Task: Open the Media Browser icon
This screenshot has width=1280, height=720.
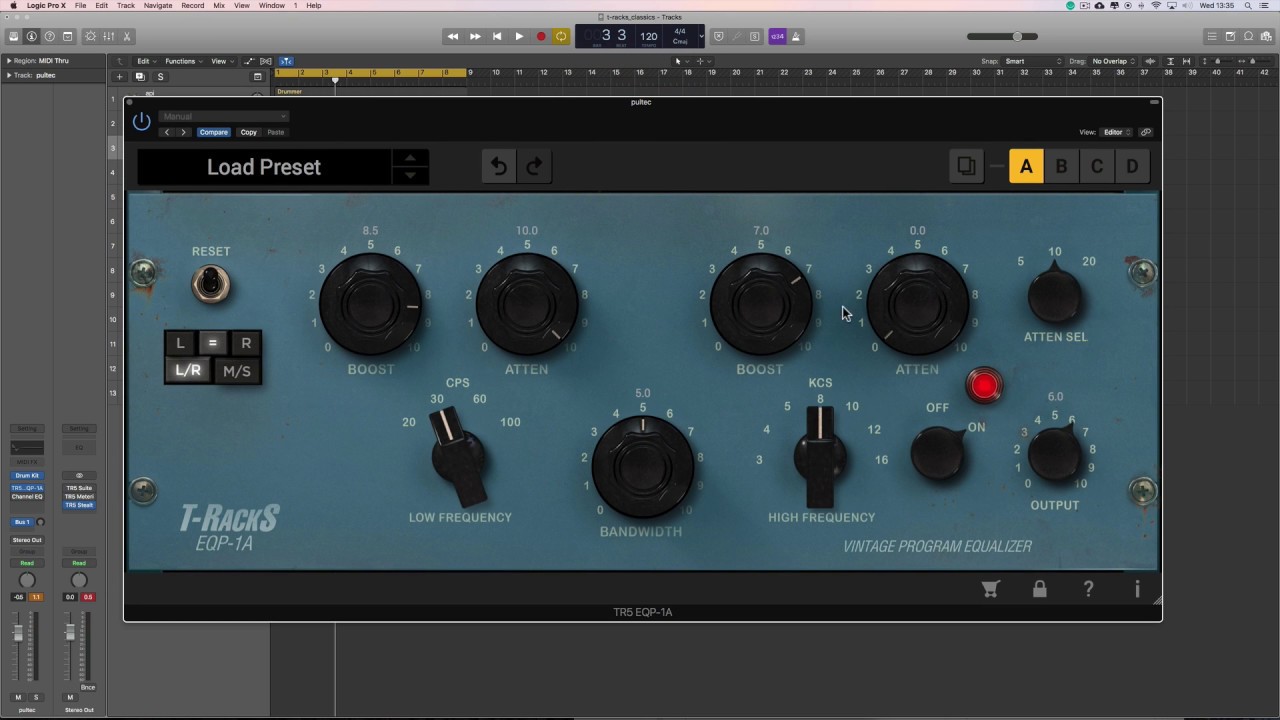Action: (1267, 37)
